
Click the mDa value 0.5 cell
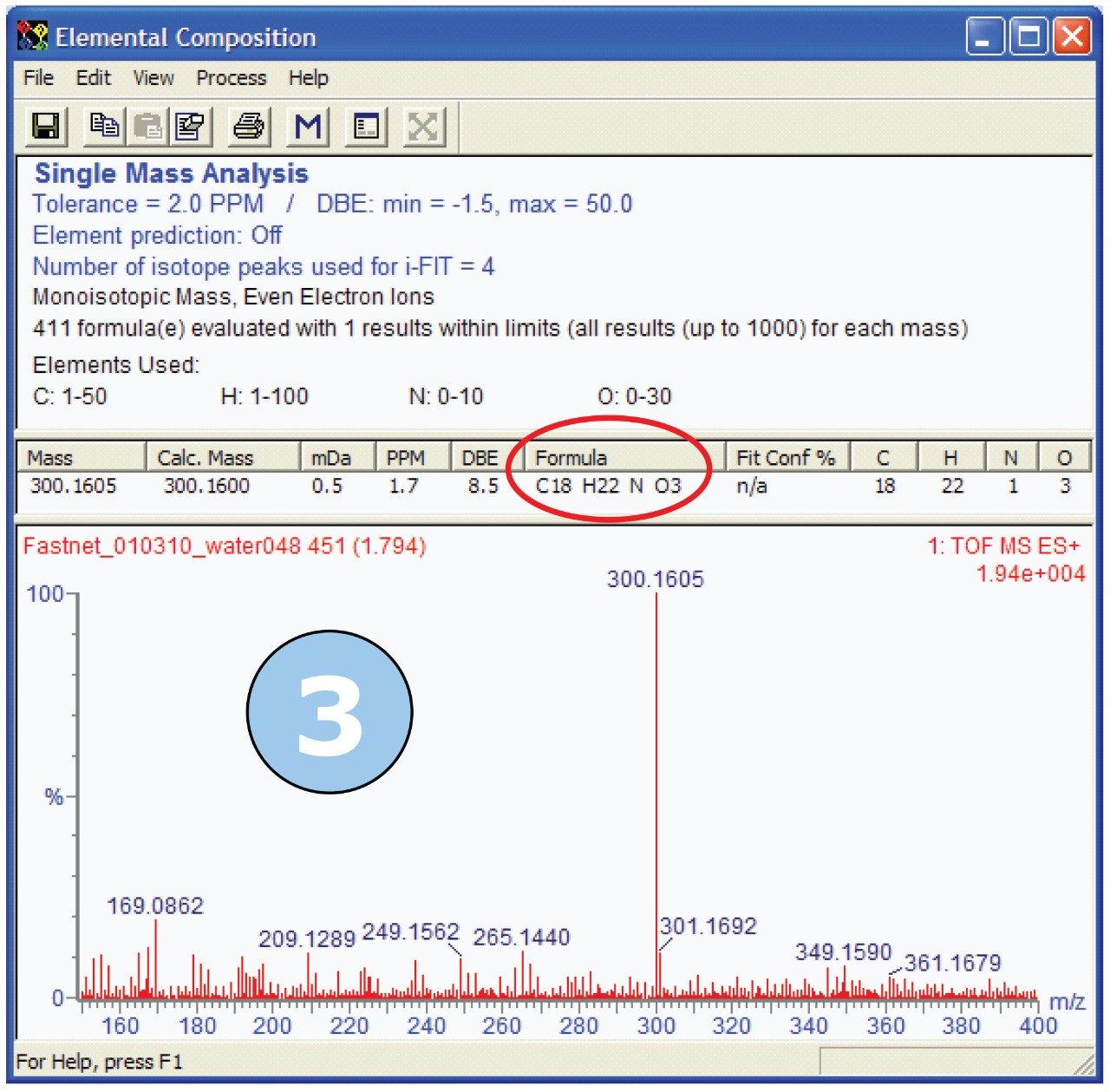click(327, 486)
